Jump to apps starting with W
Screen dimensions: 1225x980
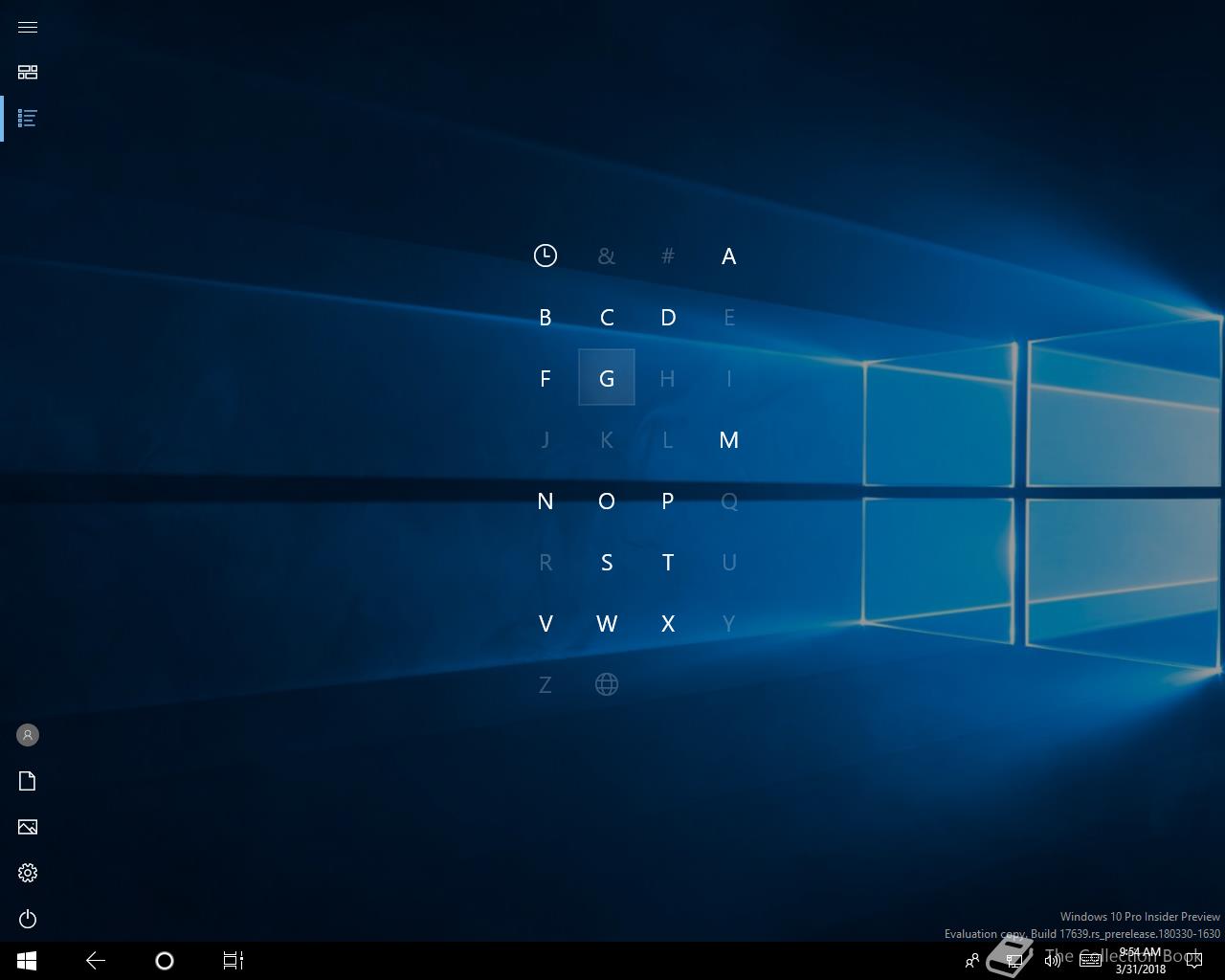[607, 624]
